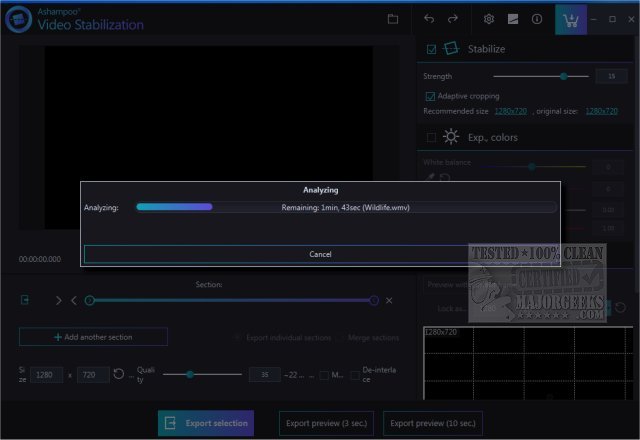Click the recommended size 1280x720 link
Image resolution: width=640 pixels, height=440 pixels.
[510, 110]
